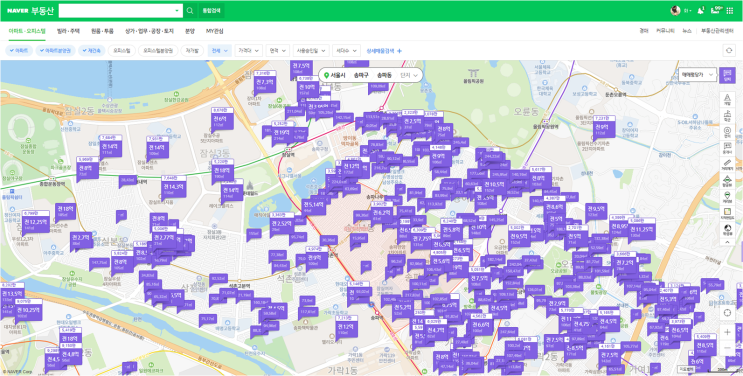This screenshot has width=743, height=376.
Task: Open the 경매 link
Action: click(643, 31)
